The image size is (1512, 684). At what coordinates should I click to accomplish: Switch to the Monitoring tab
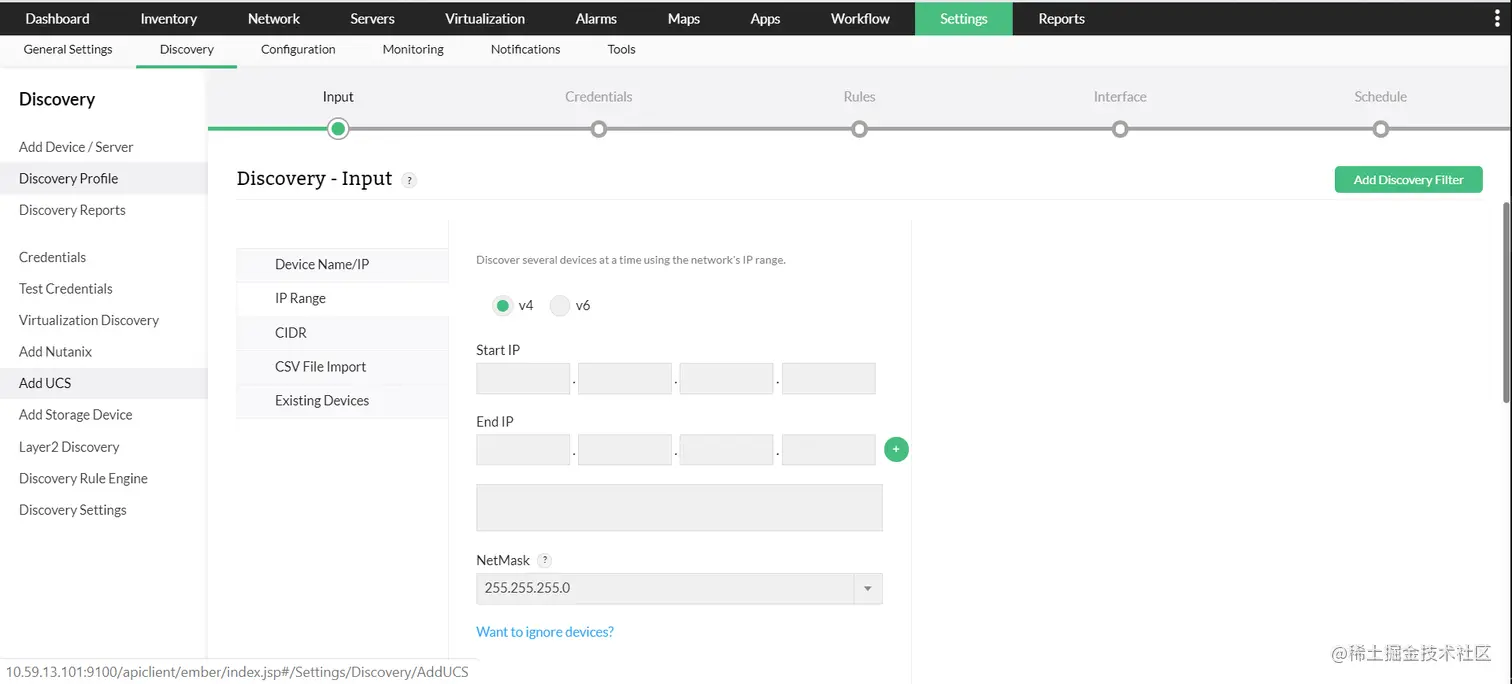pyautogui.click(x=412, y=49)
